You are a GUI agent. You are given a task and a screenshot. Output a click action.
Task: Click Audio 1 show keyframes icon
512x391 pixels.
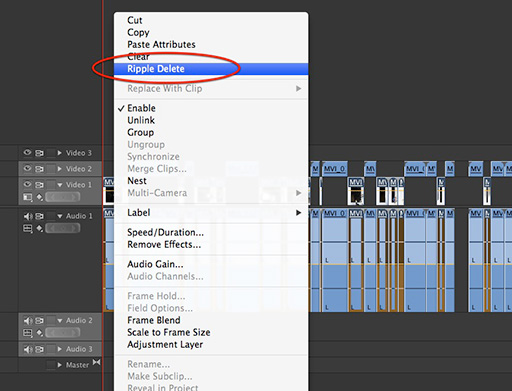pyautogui.click(x=40, y=228)
